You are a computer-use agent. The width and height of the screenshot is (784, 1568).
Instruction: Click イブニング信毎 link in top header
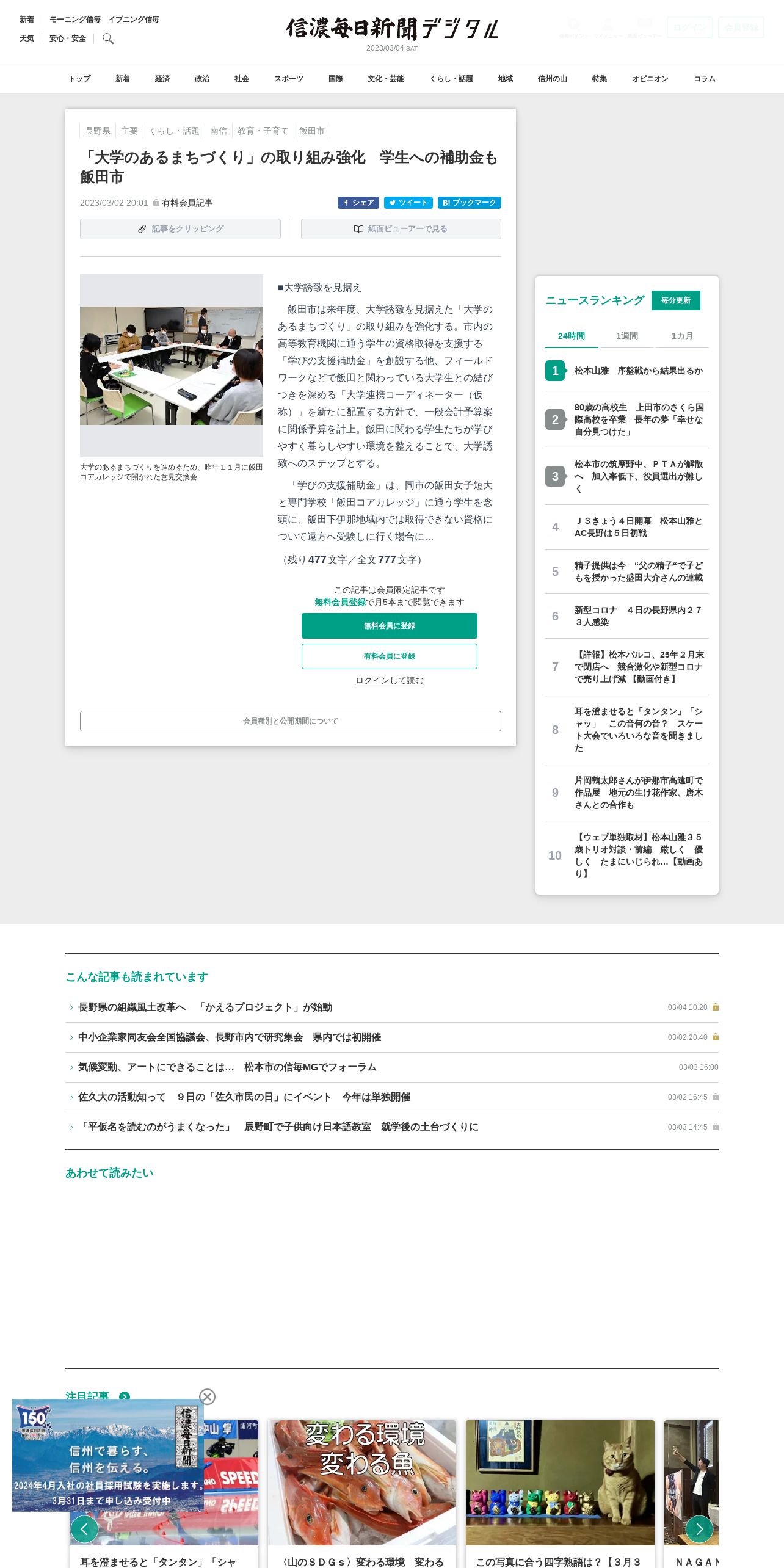[134, 20]
